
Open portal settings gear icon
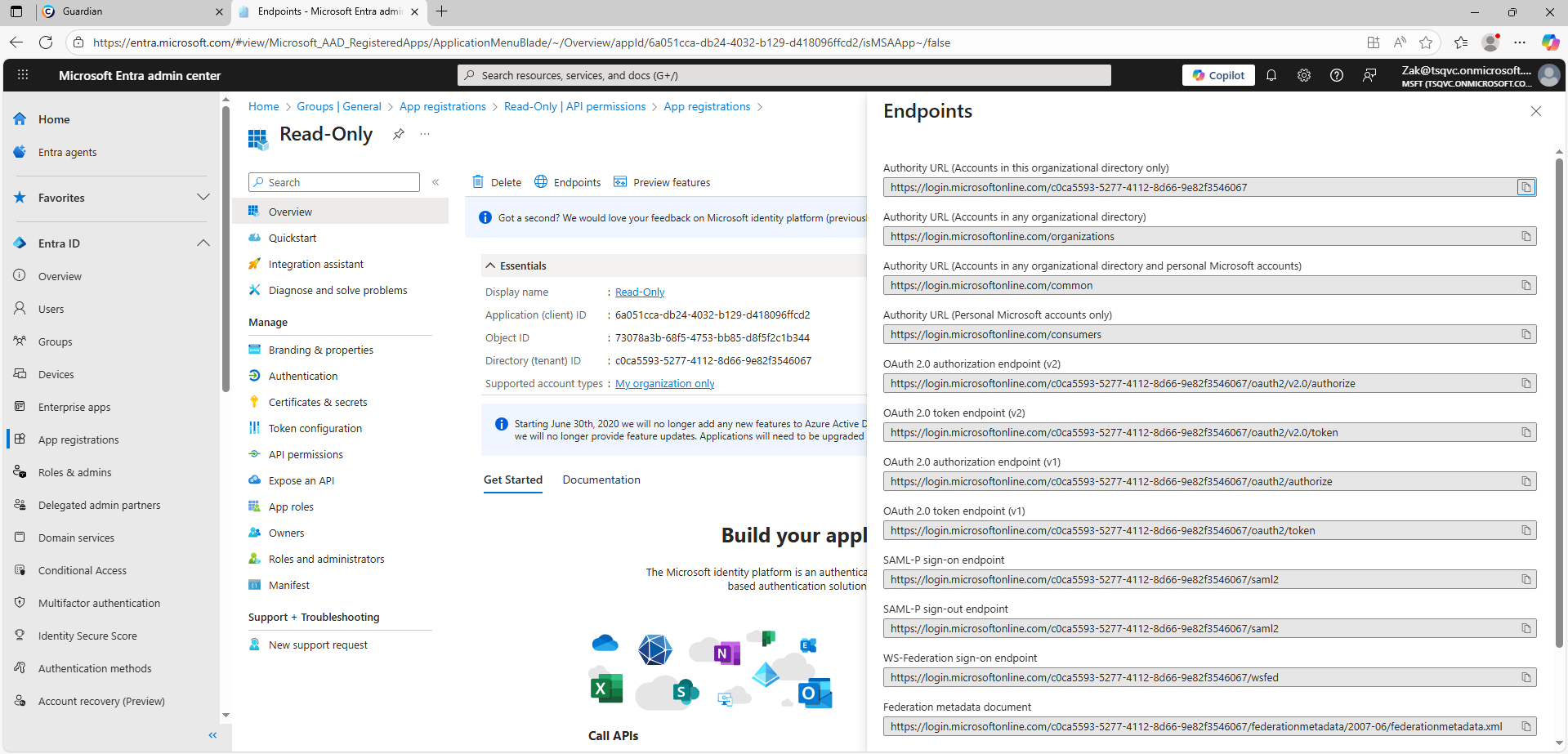tap(1304, 75)
